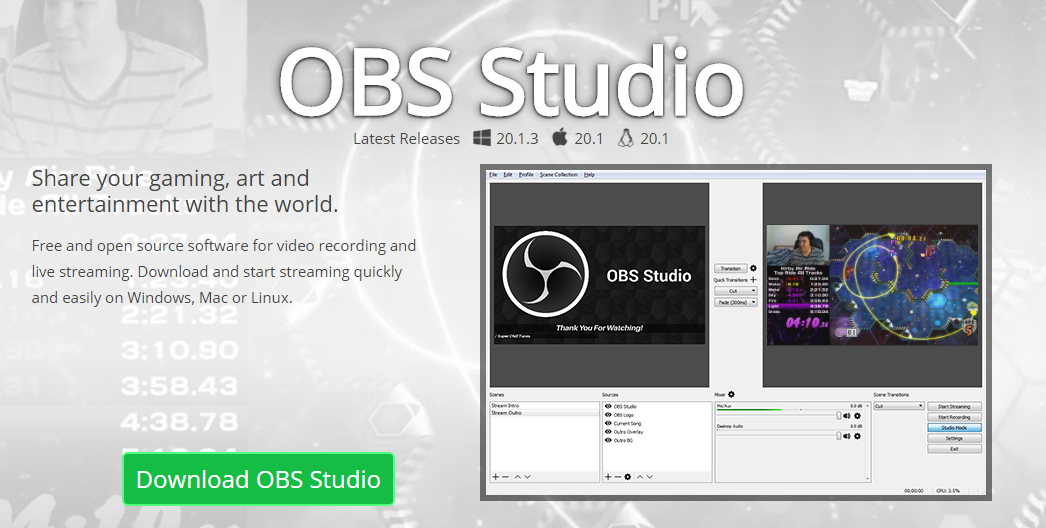This screenshot has width=1046, height=528.
Task: Add a new source with plus icon
Action: coord(608,477)
